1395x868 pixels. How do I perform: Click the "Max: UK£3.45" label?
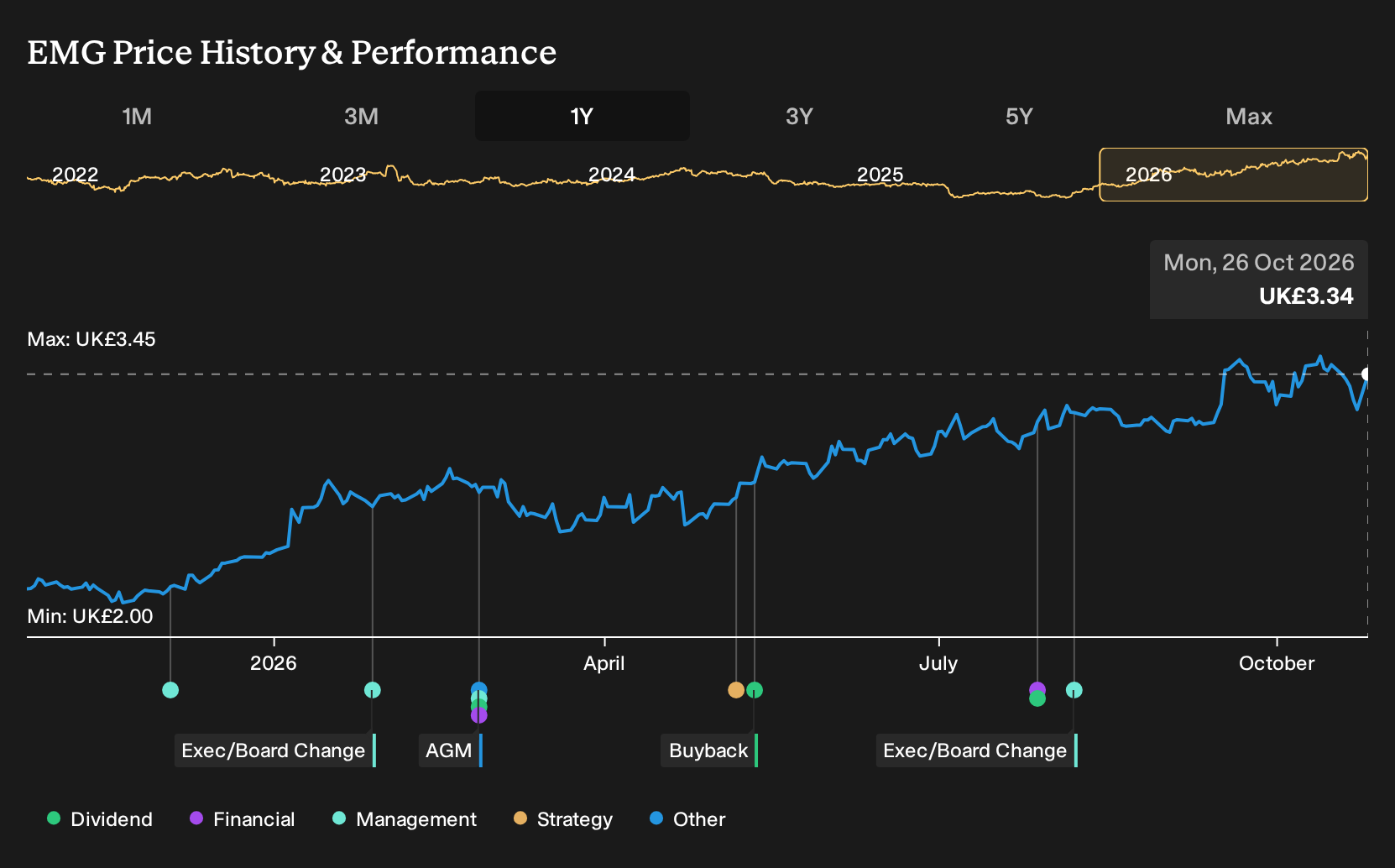(91, 339)
